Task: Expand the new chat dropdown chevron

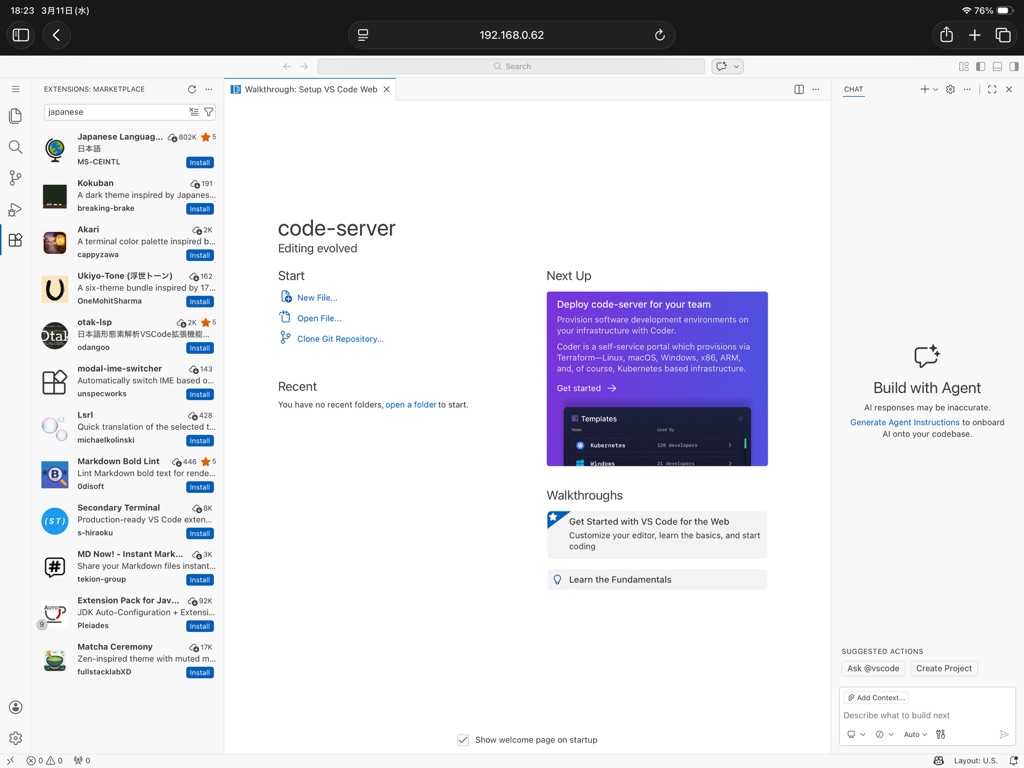Action: pyautogui.click(x=935, y=89)
